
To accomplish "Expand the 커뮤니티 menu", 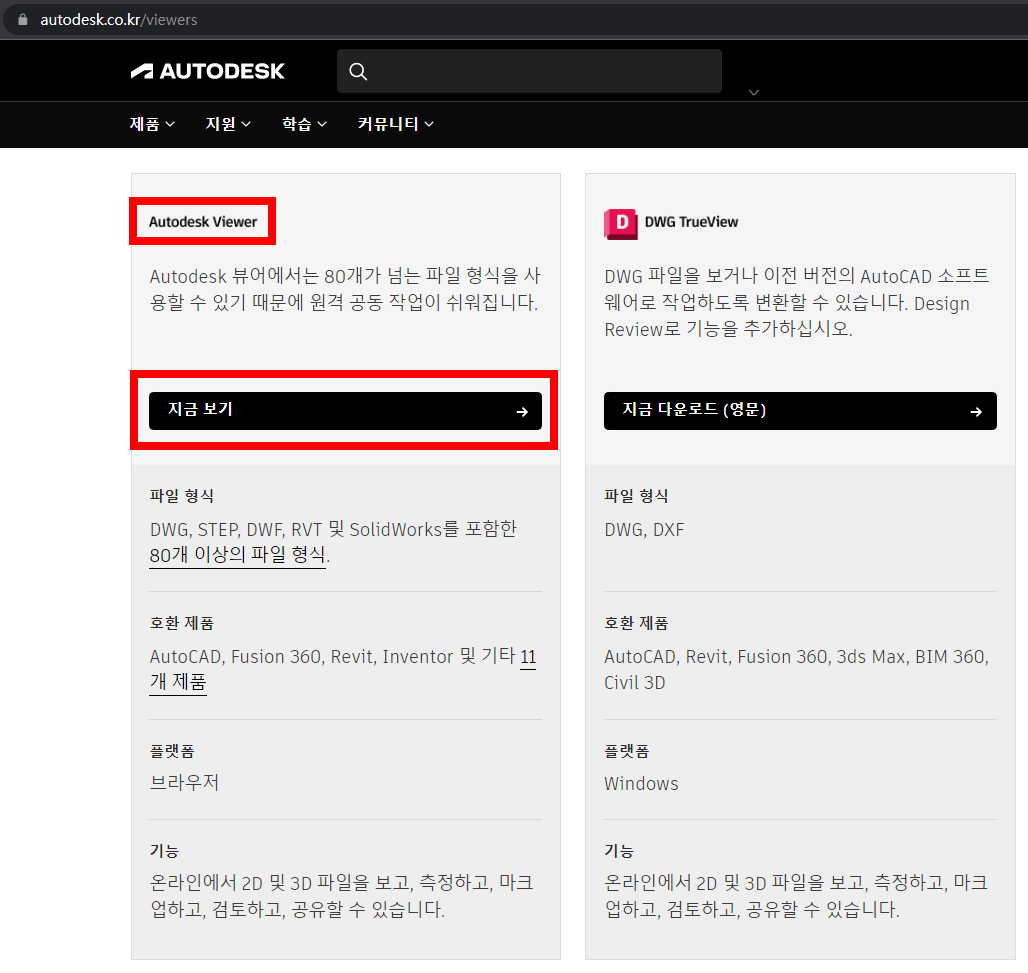I will pos(395,124).
